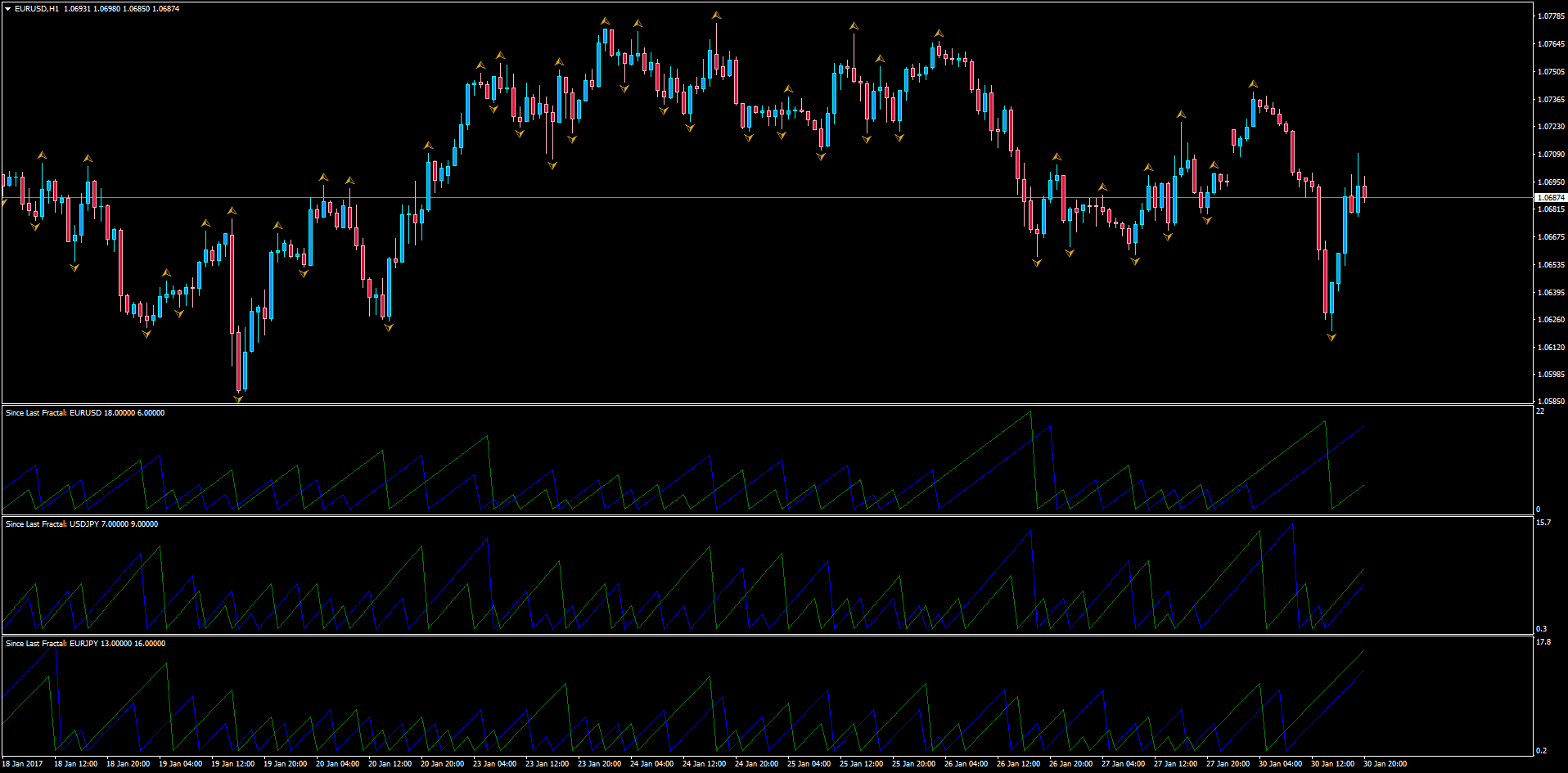Image resolution: width=1568 pixels, height=773 pixels.
Task: Click the '27 Jan 04:00' time axis label
Action: click(x=1124, y=764)
